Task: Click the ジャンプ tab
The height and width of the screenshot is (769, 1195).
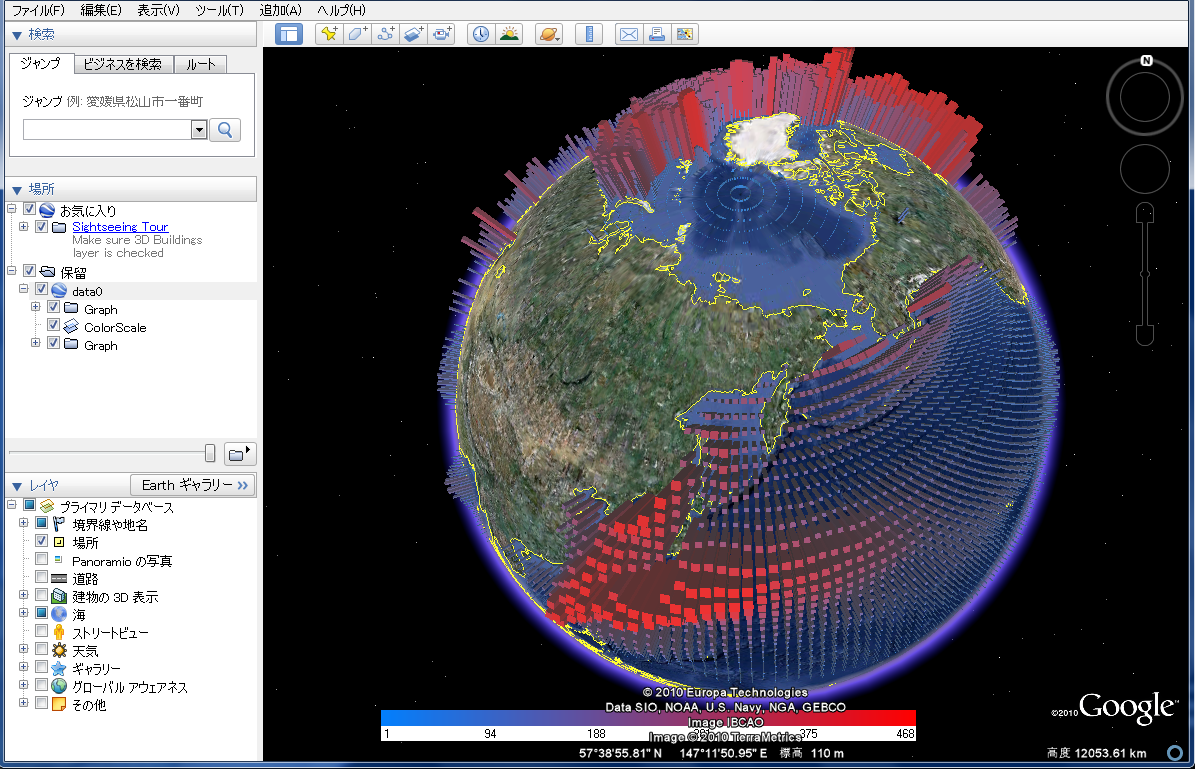Action: coord(41,63)
